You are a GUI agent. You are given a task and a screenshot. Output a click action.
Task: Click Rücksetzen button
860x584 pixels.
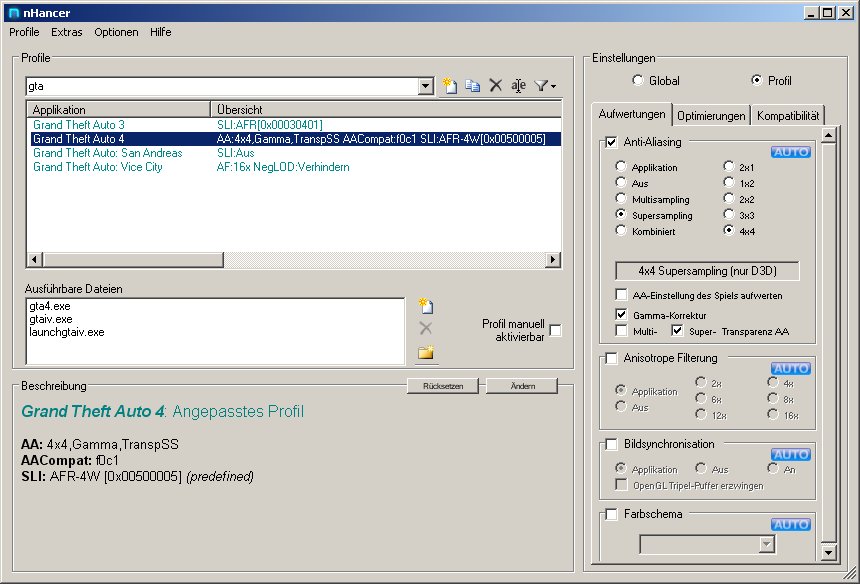[x=443, y=386]
